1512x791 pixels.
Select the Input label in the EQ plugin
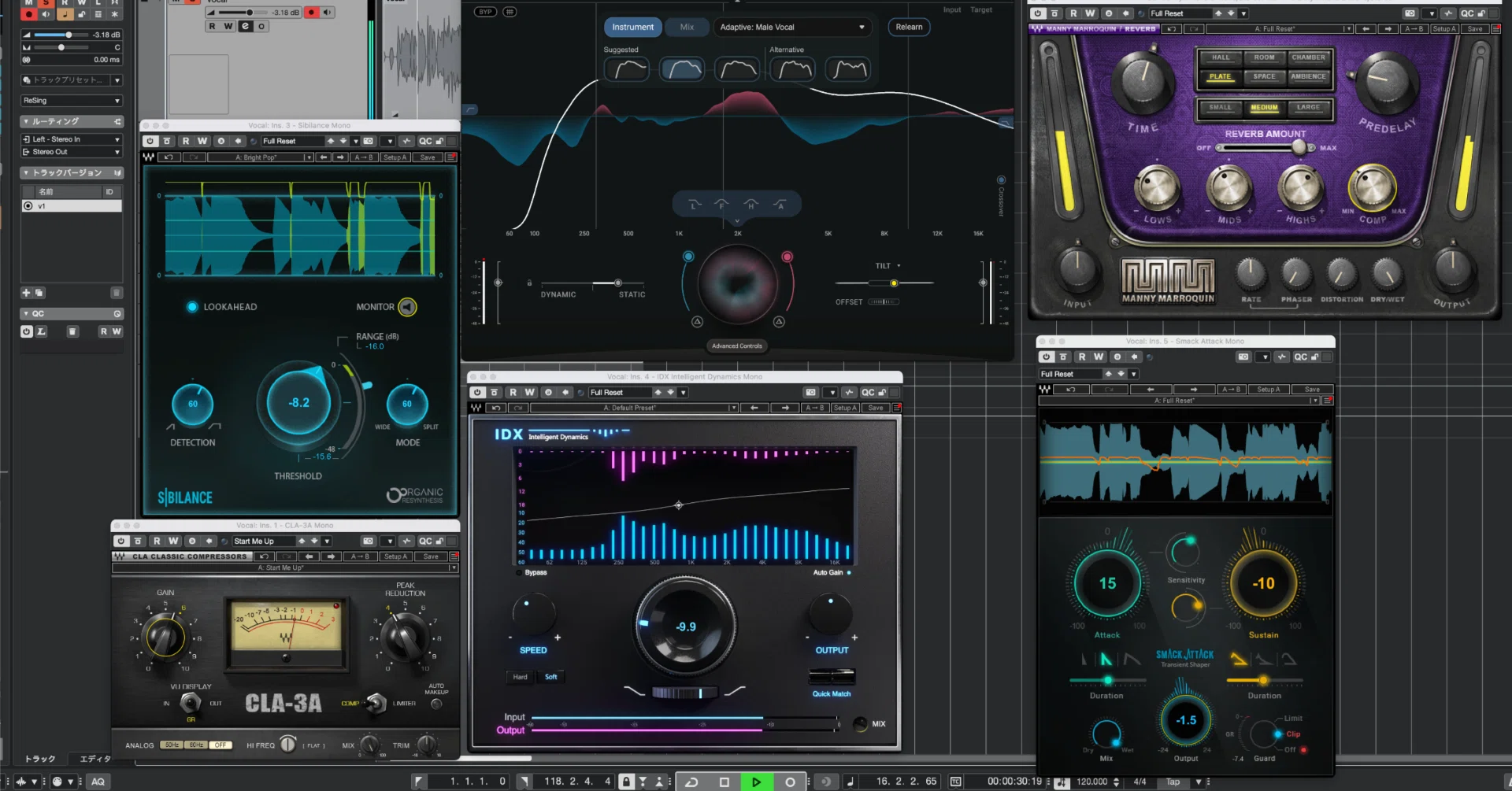(x=951, y=10)
